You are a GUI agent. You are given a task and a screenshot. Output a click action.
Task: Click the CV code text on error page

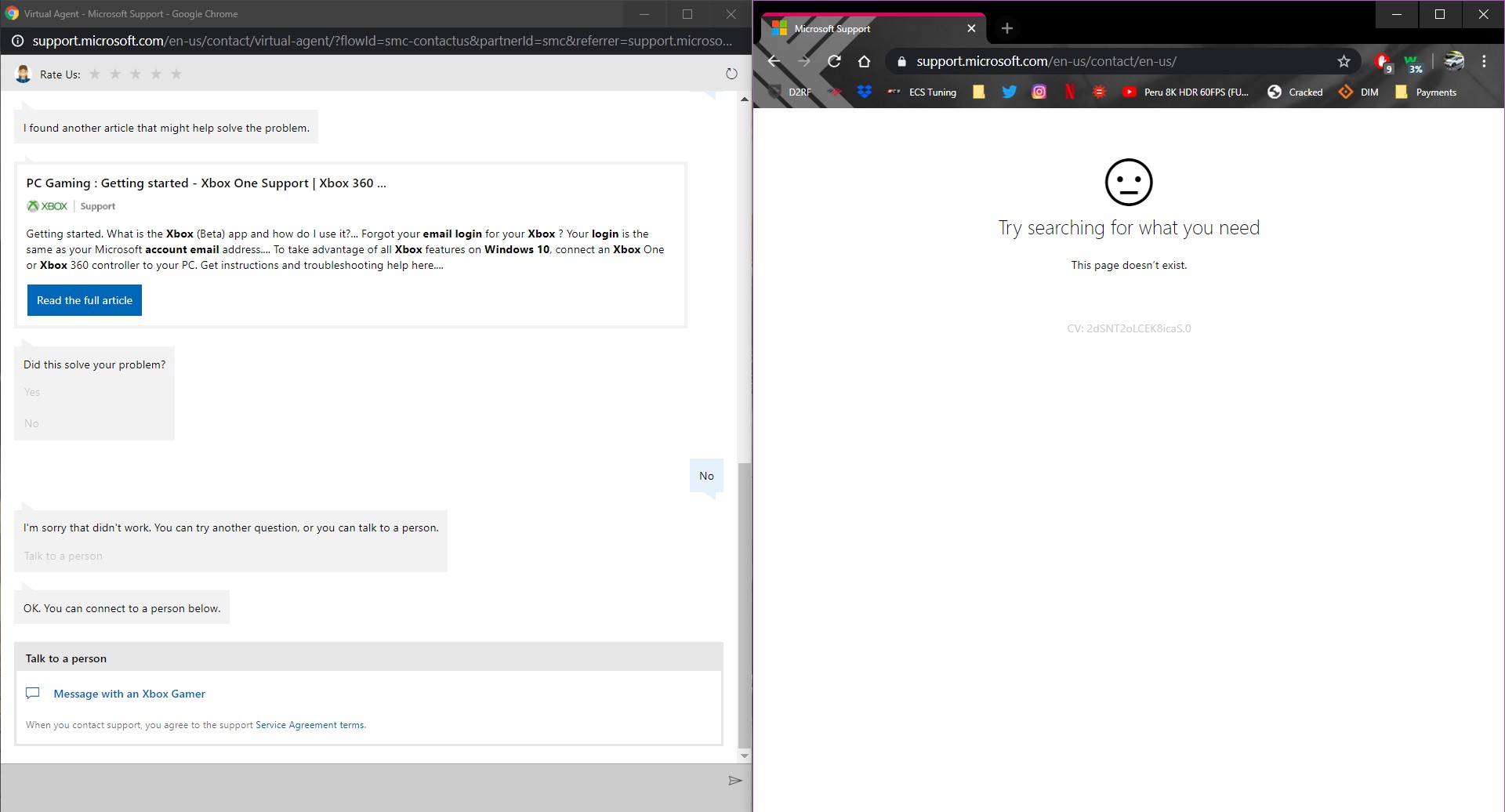click(1129, 328)
